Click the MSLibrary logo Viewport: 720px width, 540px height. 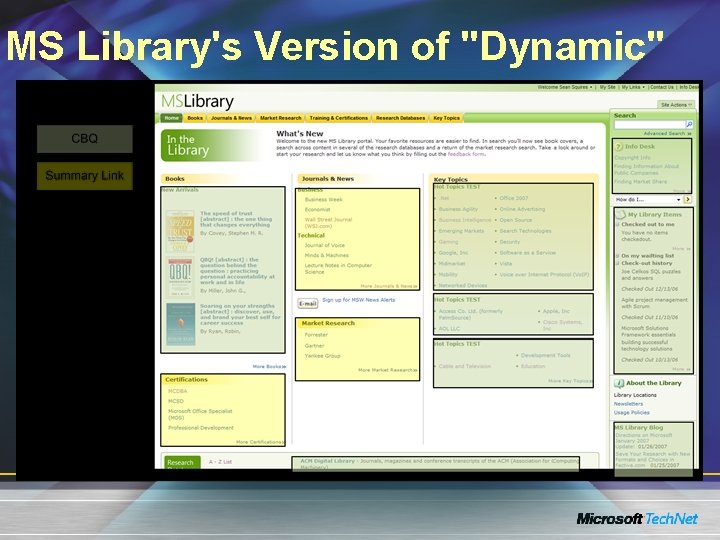coord(197,101)
